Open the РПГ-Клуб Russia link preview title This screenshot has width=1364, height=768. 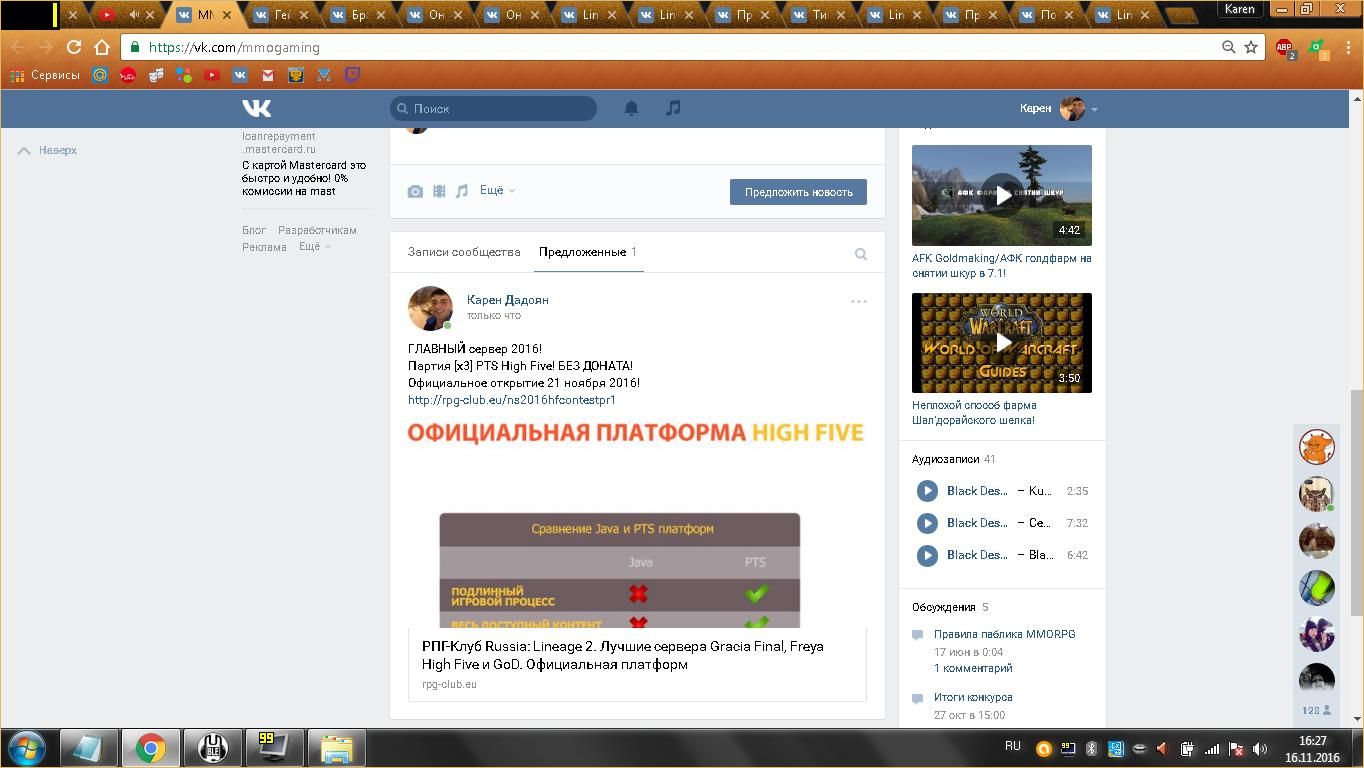tap(623, 655)
